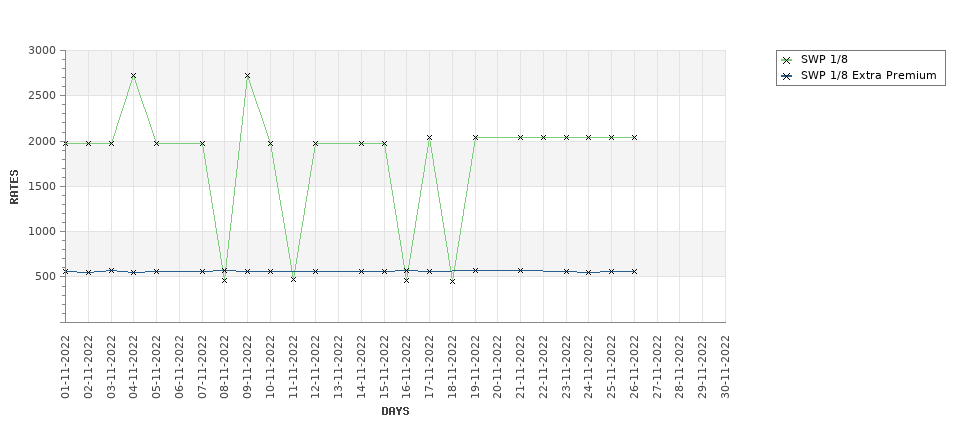Viewport: 975px width, 429px height.
Task: Select the SWP 1/8 point on 12-11-2022
Action: [315, 144]
